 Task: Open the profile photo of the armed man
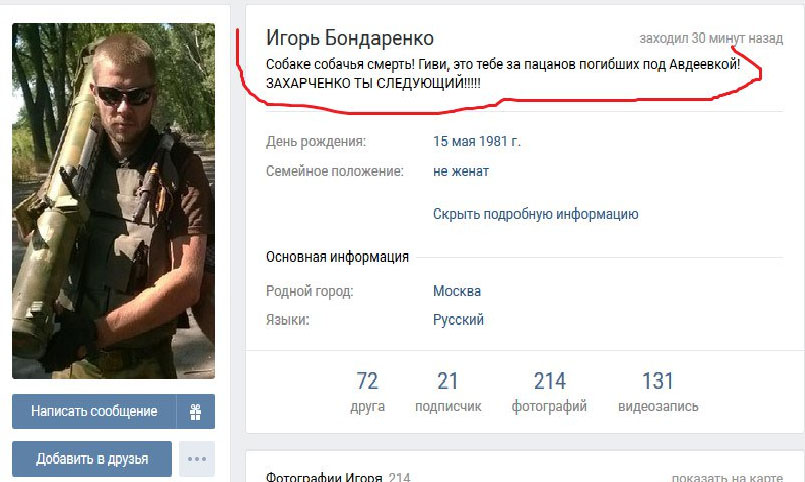click(x=113, y=201)
